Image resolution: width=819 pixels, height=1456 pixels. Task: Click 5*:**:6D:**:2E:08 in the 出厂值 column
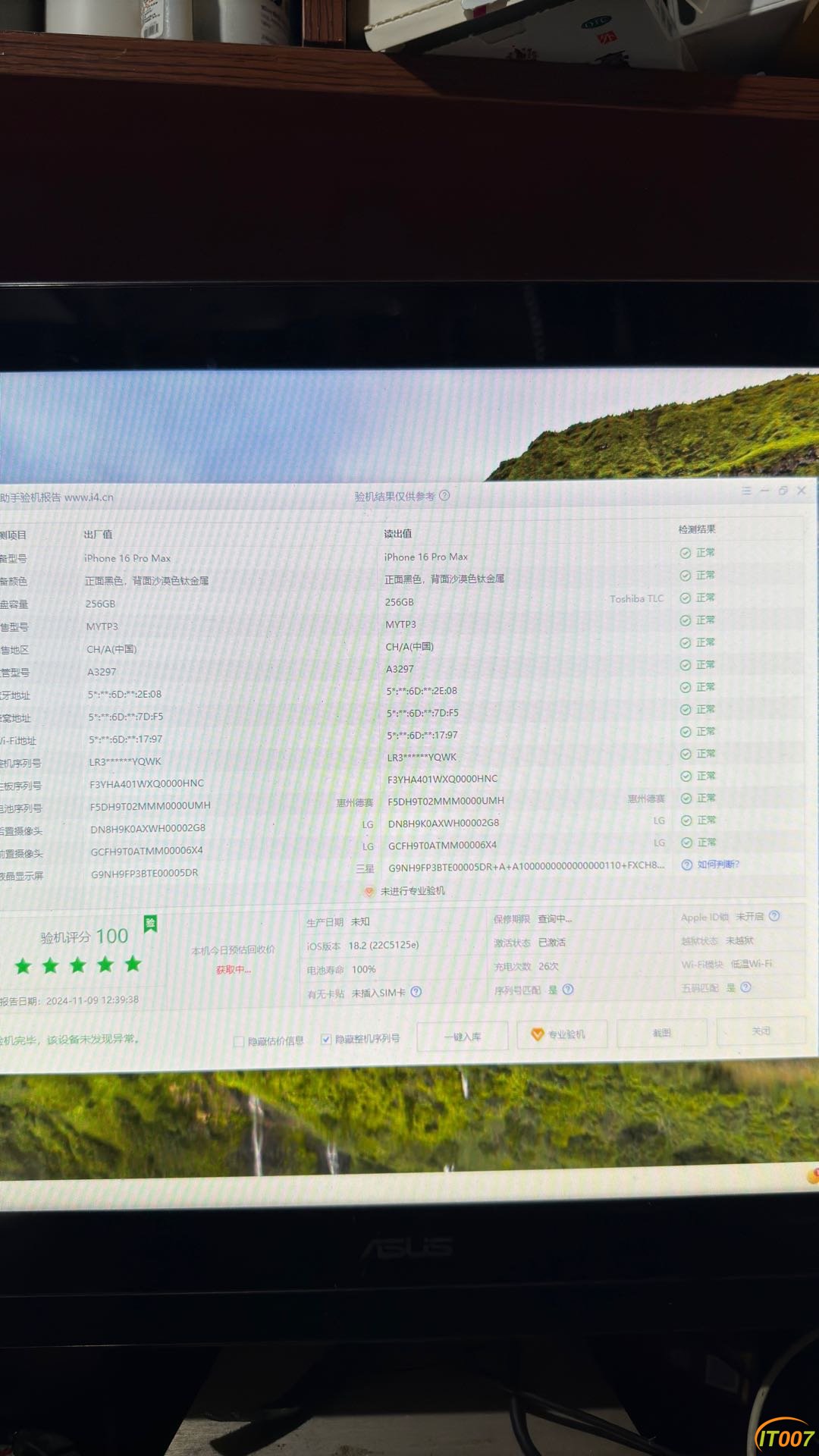124,694
